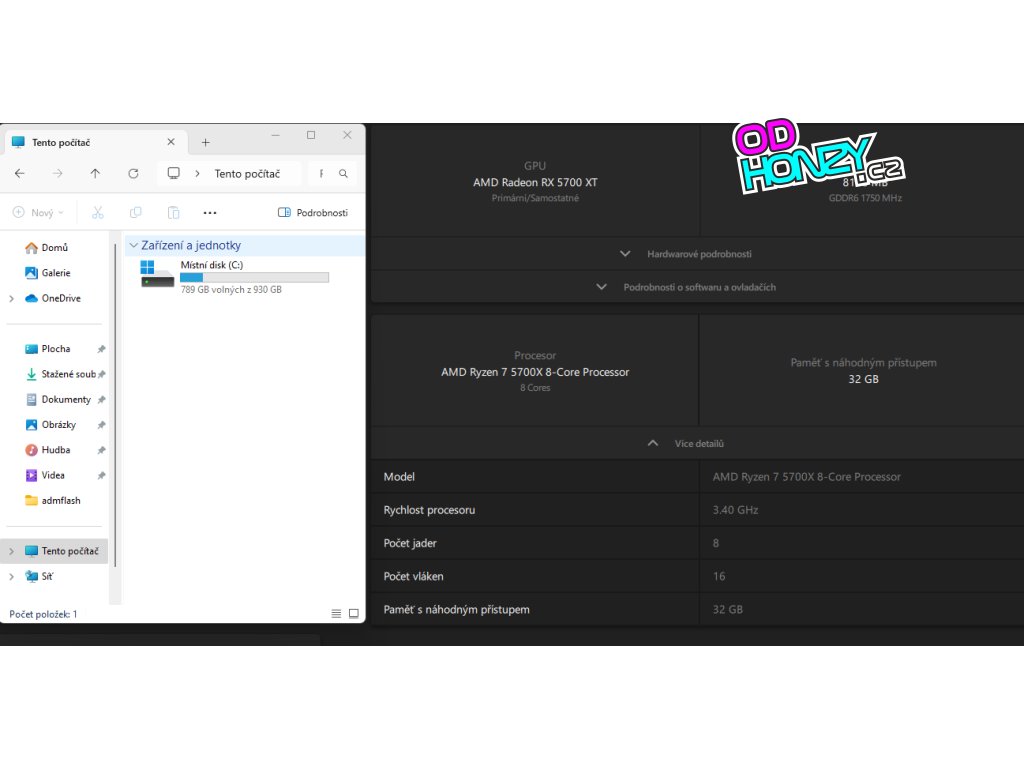Click the 789 GB volných z 930 GB text
The image size is (1024, 768).
(231, 289)
